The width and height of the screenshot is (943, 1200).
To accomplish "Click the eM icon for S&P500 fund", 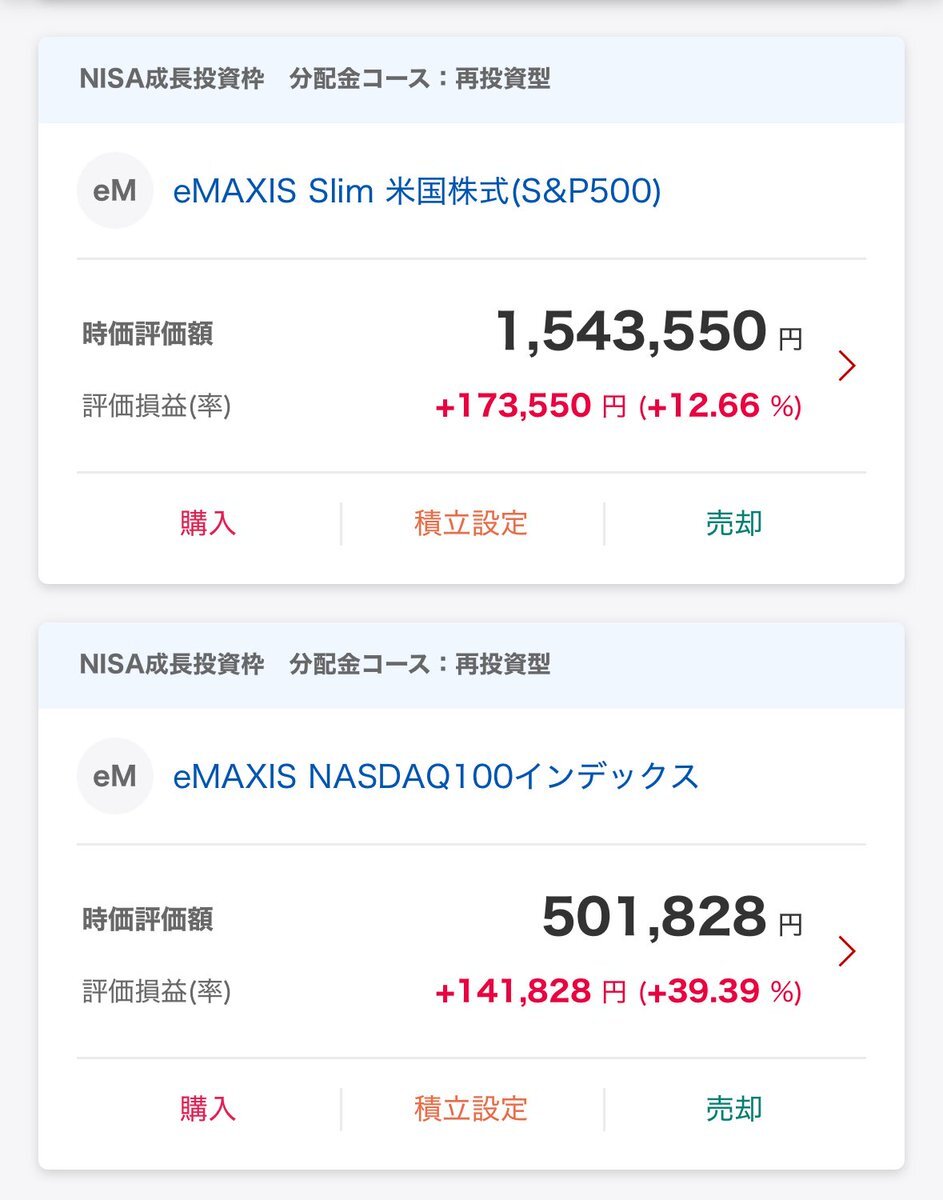I will coord(115,191).
